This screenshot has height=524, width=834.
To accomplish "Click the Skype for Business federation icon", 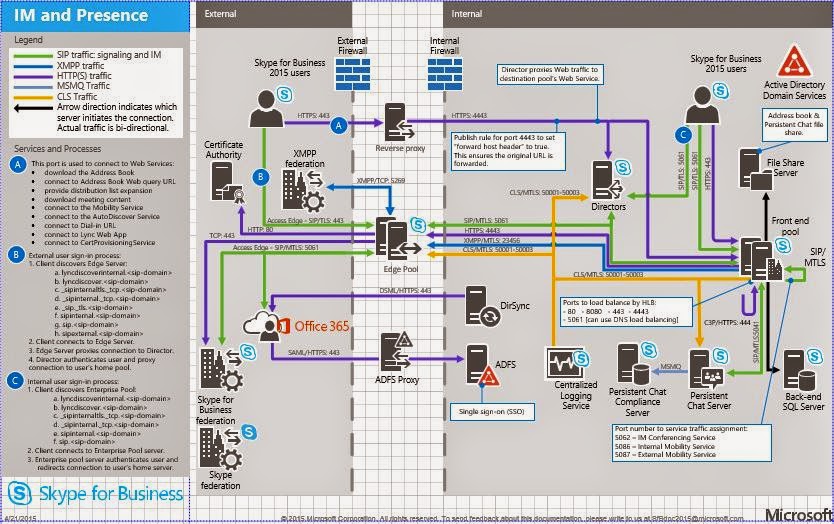I will 221,370.
